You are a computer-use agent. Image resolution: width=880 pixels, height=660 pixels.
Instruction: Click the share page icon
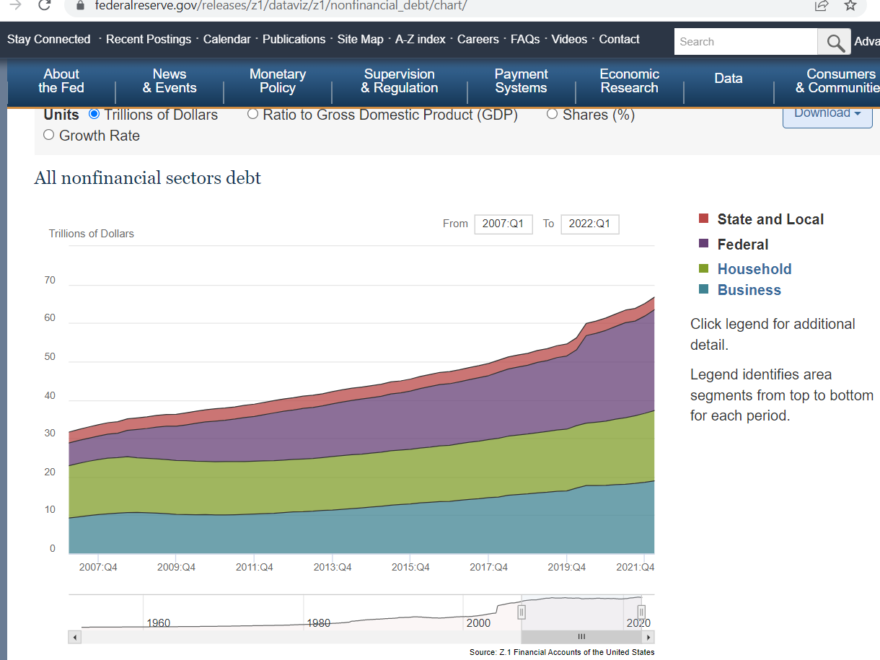(821, 6)
